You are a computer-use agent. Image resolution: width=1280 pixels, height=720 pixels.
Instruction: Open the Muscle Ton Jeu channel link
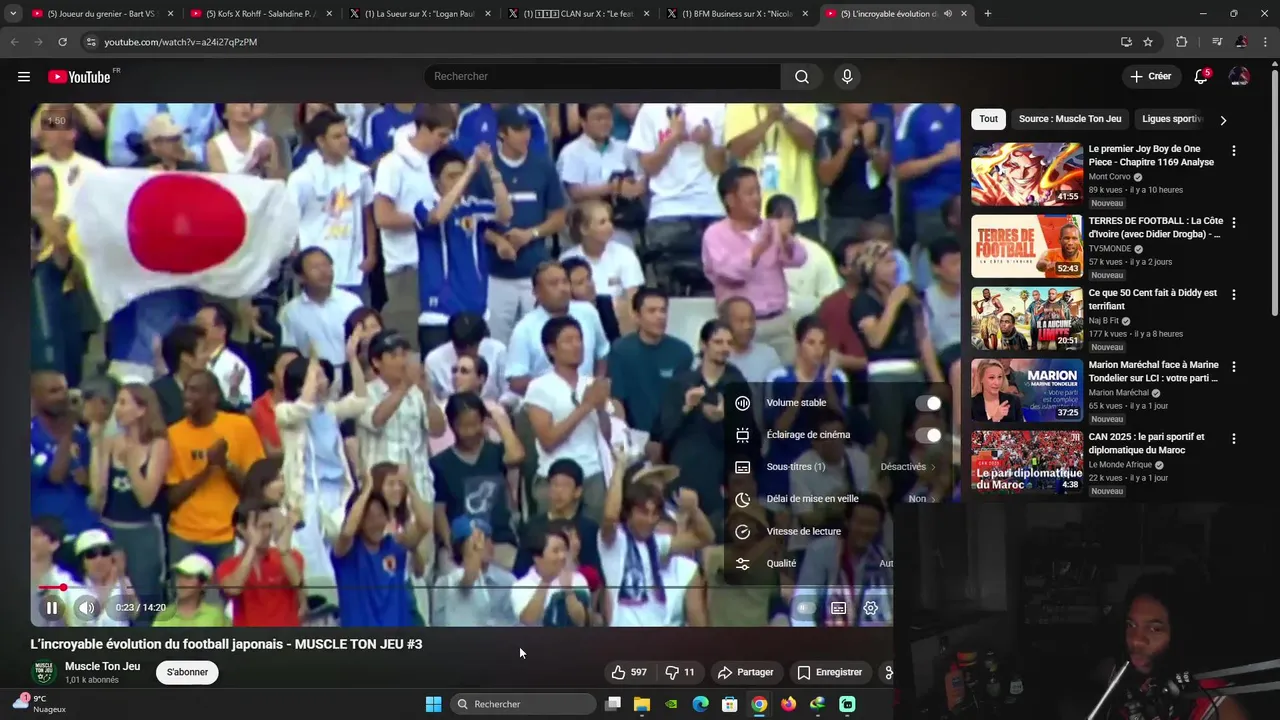102,666
